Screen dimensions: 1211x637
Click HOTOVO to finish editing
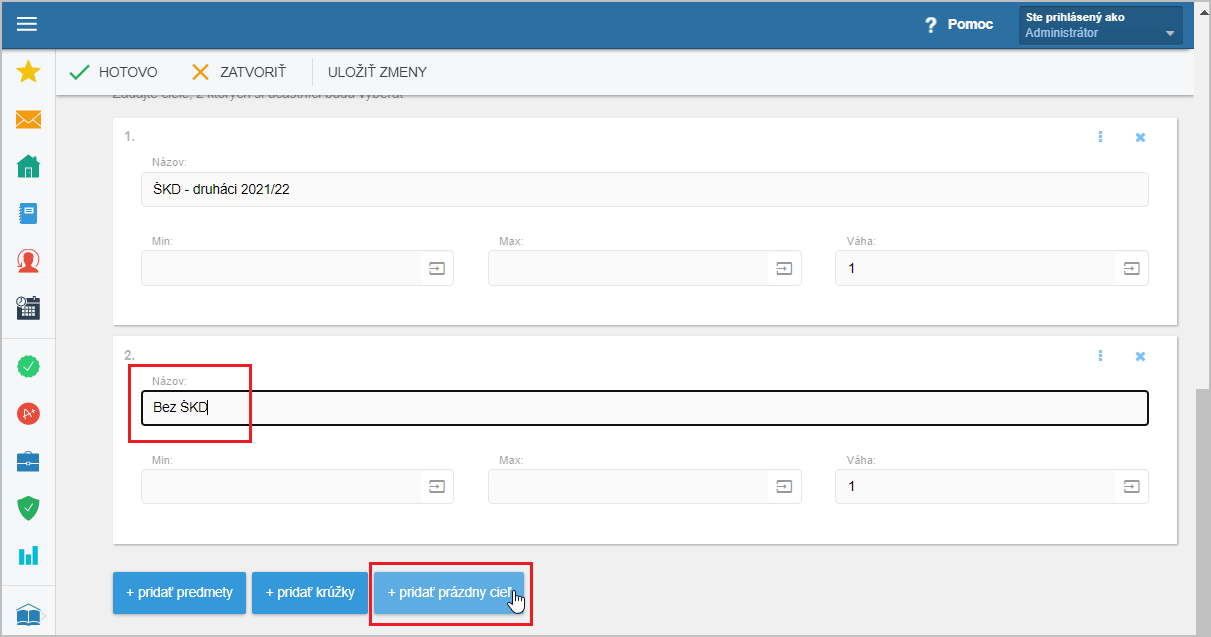113,72
